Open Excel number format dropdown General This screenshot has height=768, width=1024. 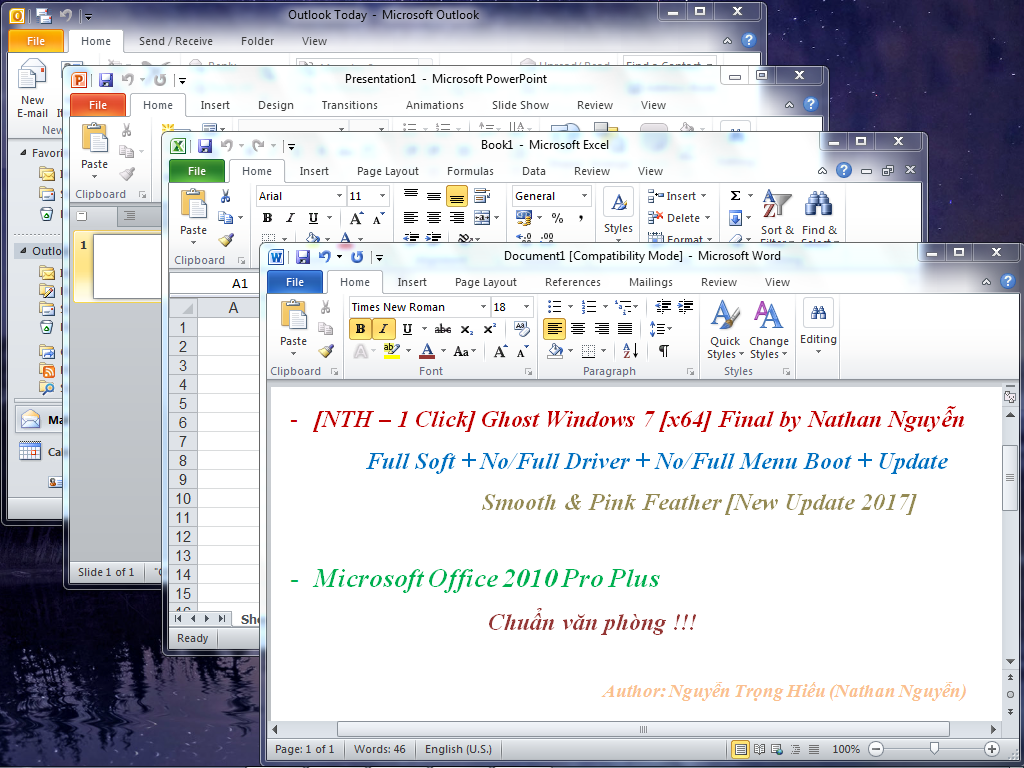click(584, 196)
